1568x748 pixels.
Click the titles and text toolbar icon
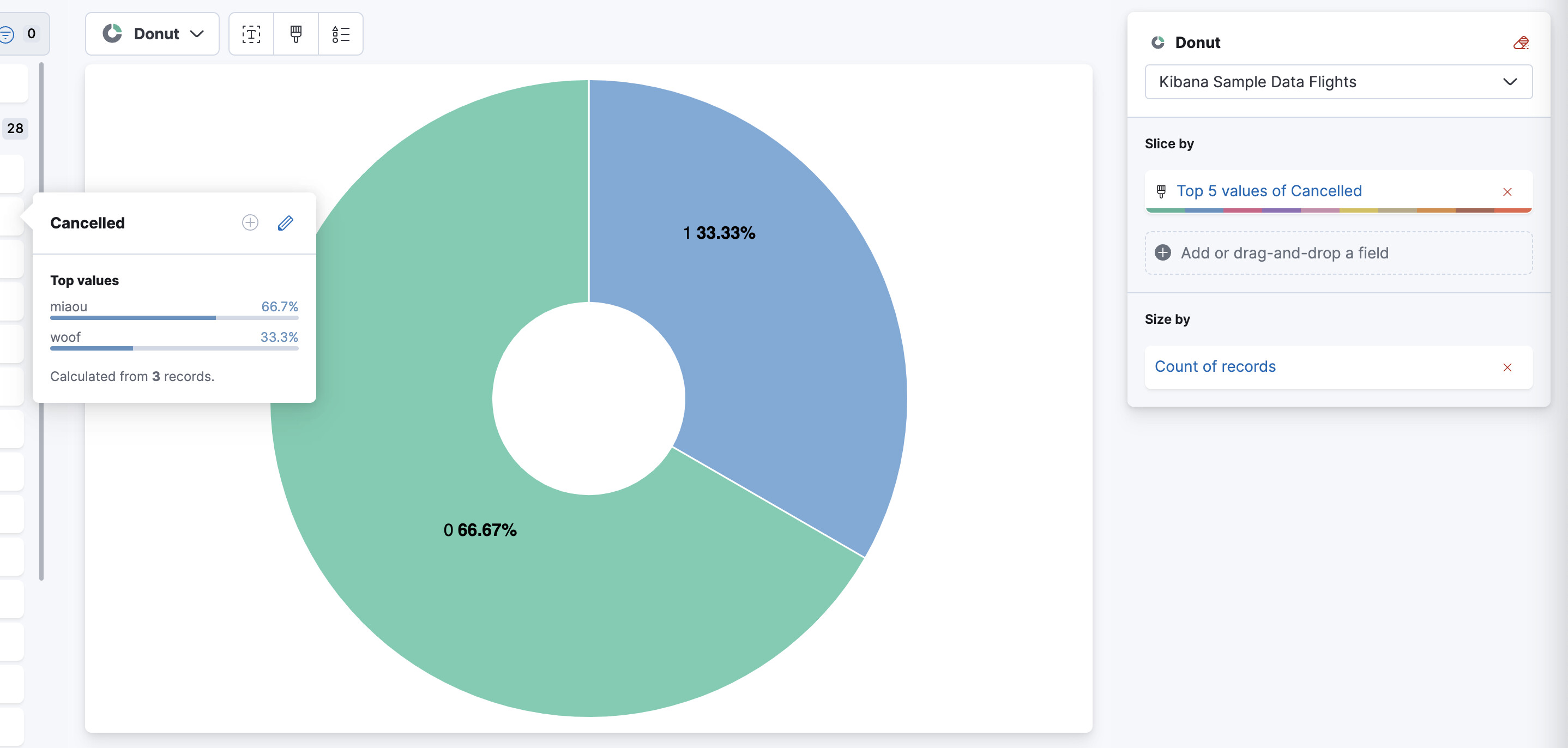[251, 34]
